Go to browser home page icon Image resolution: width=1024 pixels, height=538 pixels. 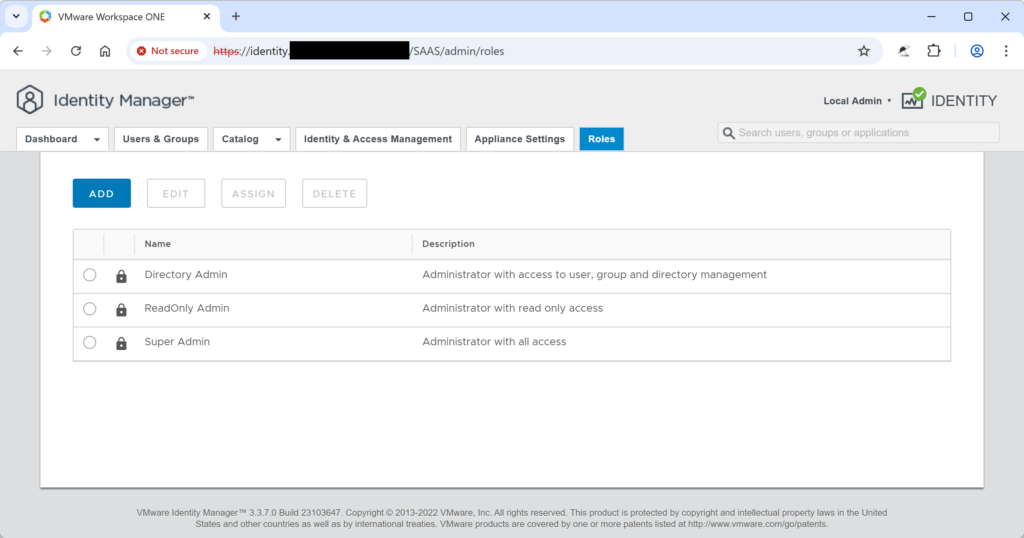point(105,51)
